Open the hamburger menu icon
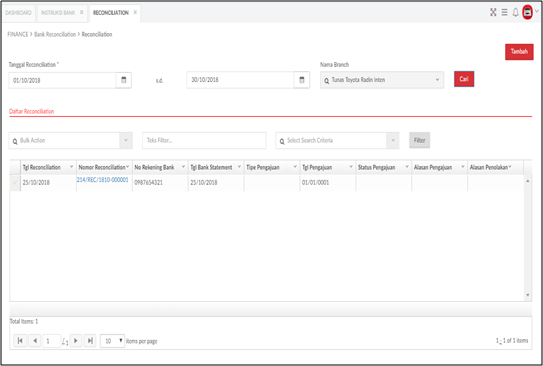543x366 pixels. 505,12
